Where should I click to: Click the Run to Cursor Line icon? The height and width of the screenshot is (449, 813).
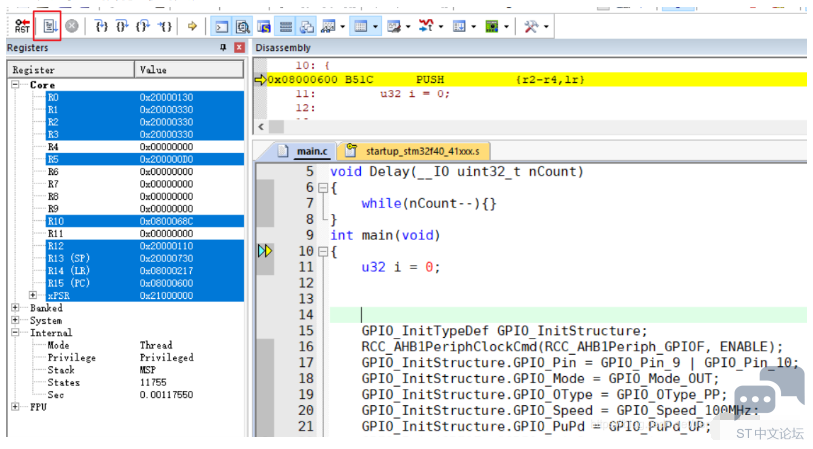click(165, 26)
